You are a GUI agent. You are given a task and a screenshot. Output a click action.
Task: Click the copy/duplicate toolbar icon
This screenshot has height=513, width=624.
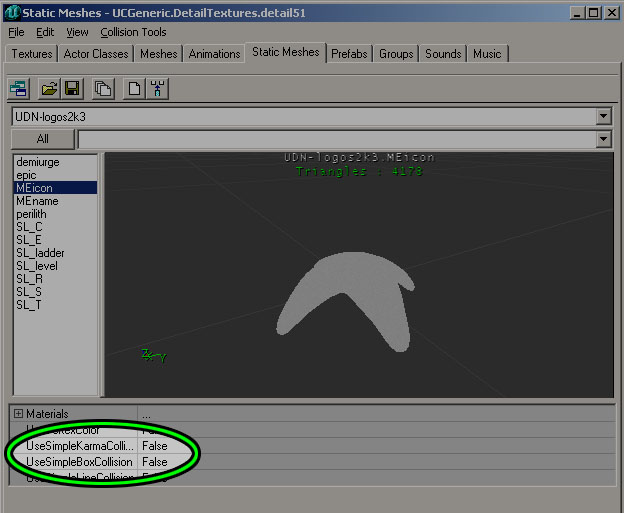pos(103,88)
